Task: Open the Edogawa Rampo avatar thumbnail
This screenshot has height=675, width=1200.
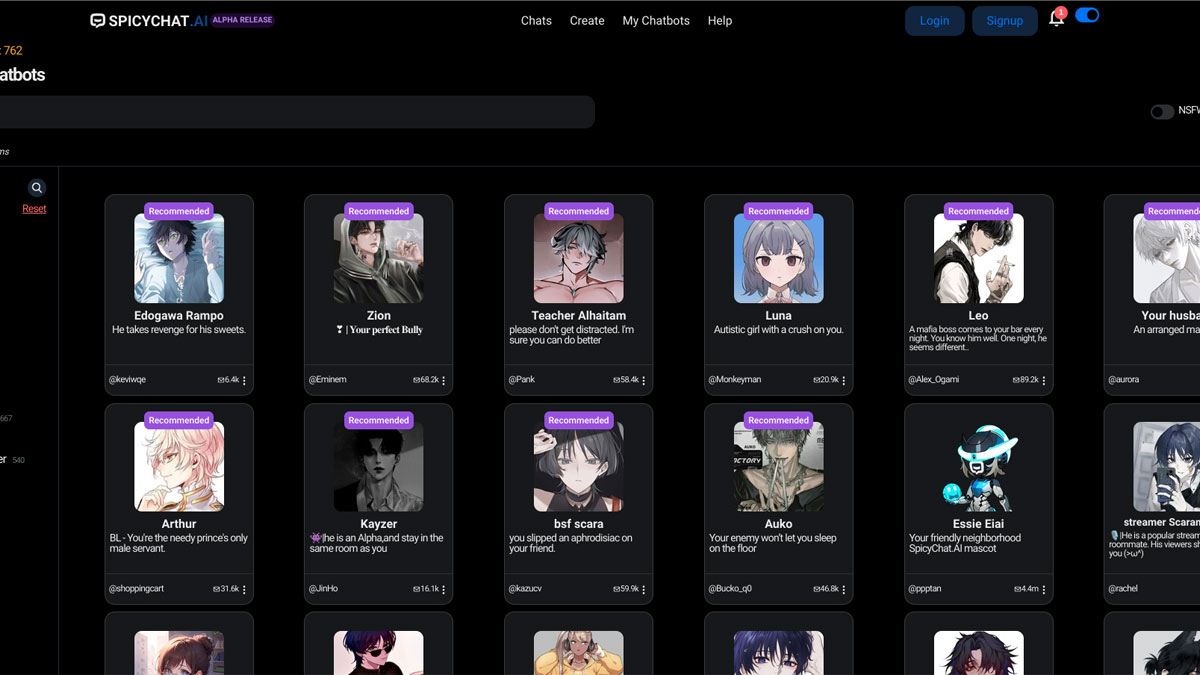Action: (179, 258)
